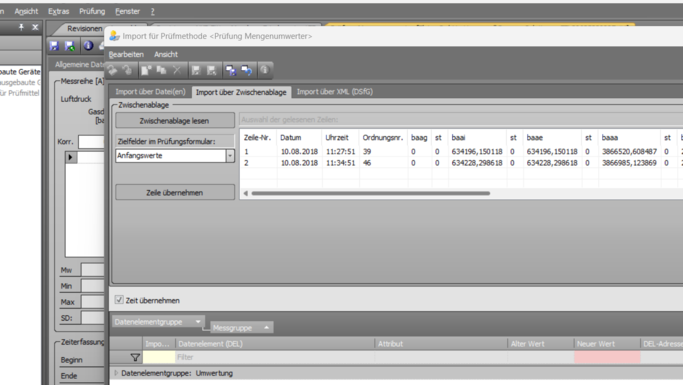Image resolution: width=683 pixels, height=385 pixels.
Task: Select table row with time 11:34:51
Action: (x=461, y=163)
